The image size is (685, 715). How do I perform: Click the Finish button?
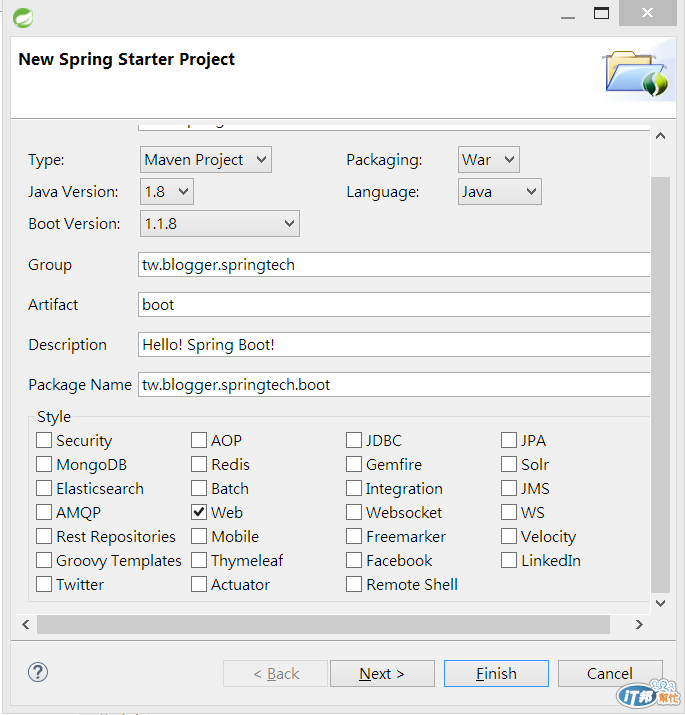click(x=496, y=674)
